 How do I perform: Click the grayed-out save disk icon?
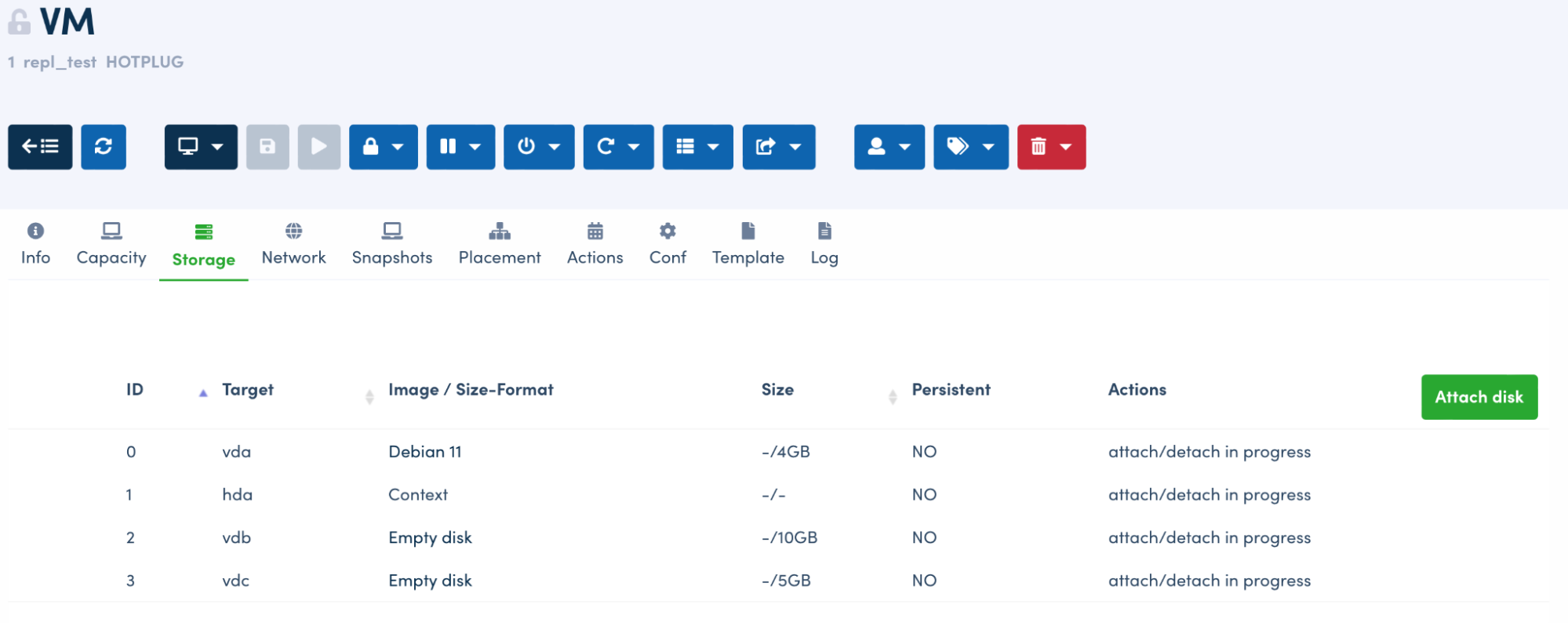click(267, 147)
